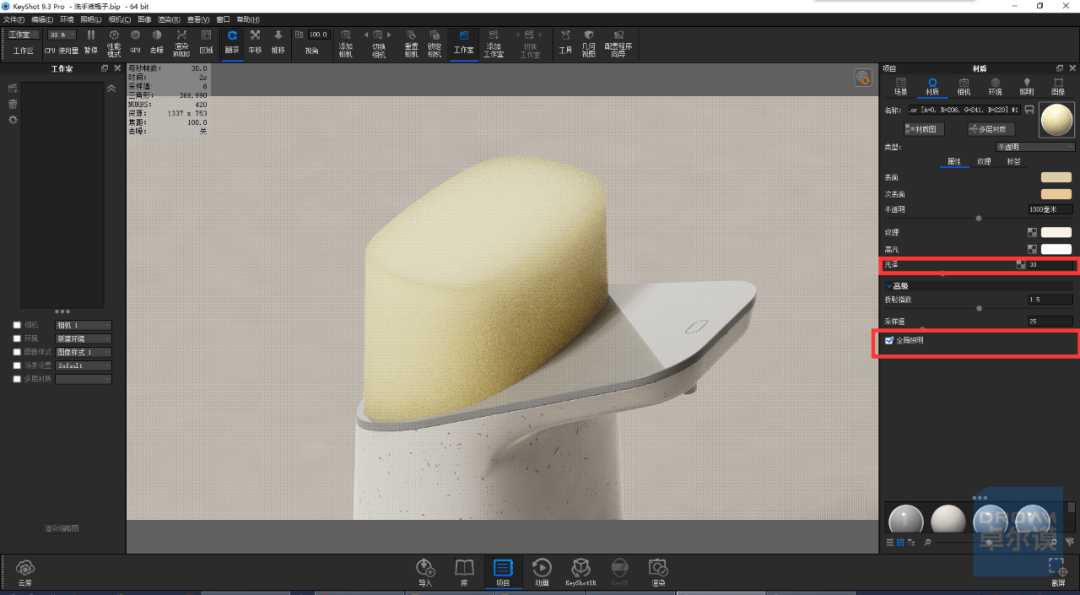1080x595 pixels.
Task: Toggle the Environment (环境) checkbox in Studio panel
Action: [17, 339]
